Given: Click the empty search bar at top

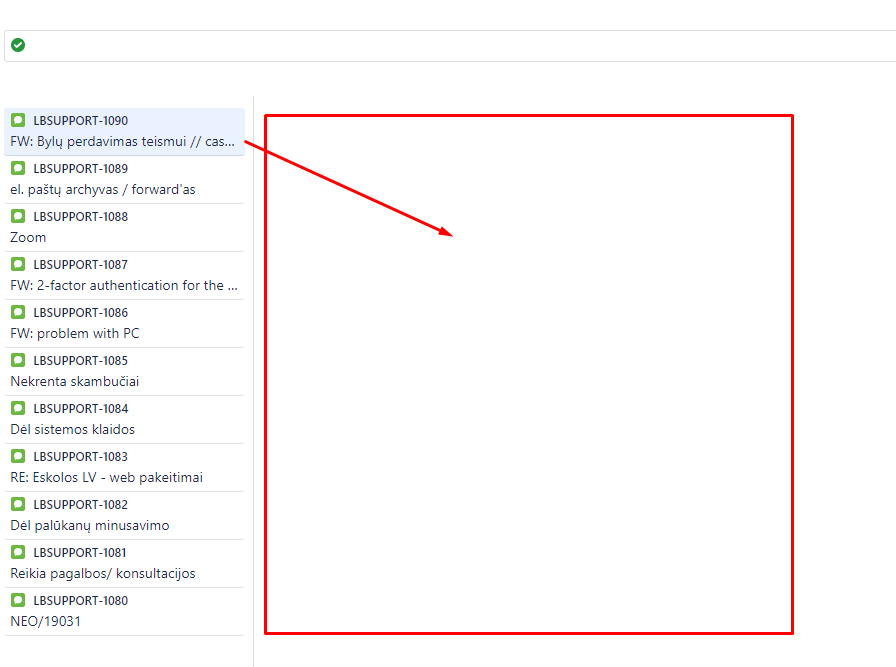Looking at the screenshot, I should pyautogui.click(x=450, y=45).
